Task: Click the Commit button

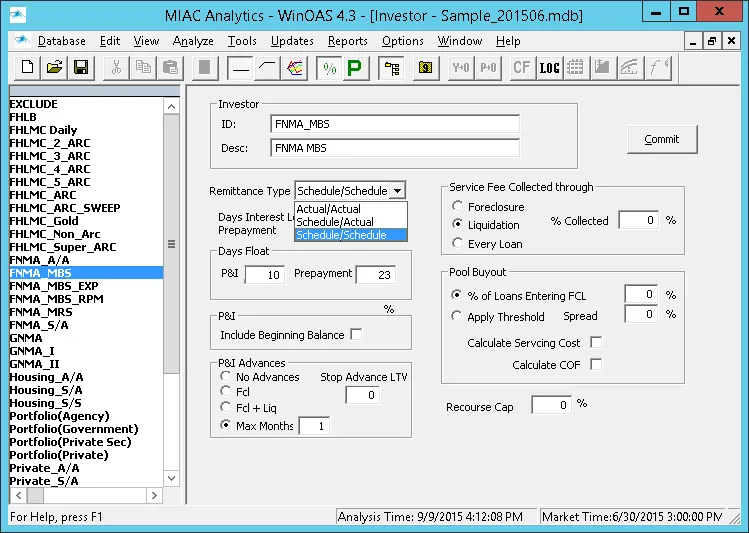Action: pos(662,139)
